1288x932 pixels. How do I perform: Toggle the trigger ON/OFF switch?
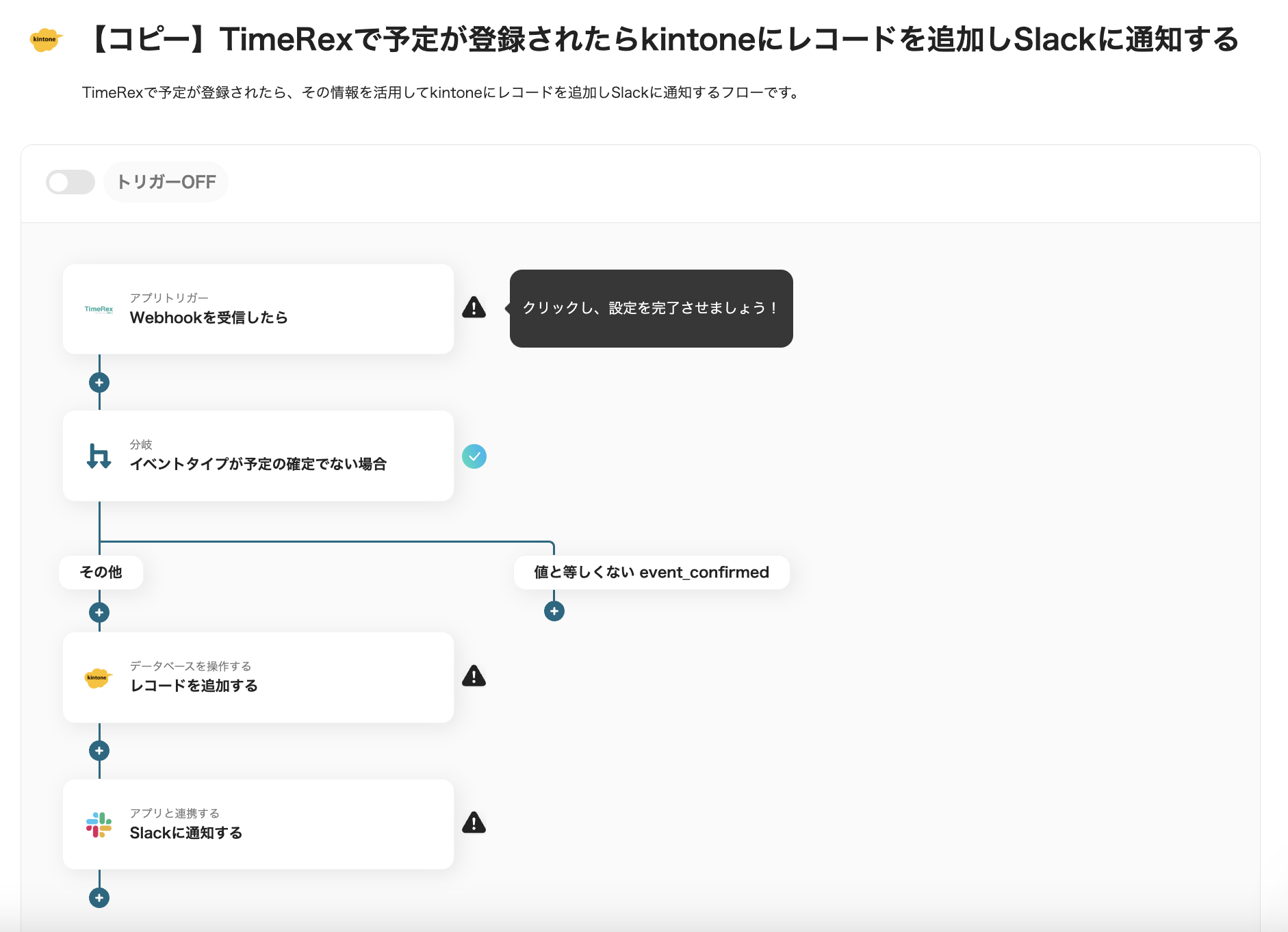[70, 182]
